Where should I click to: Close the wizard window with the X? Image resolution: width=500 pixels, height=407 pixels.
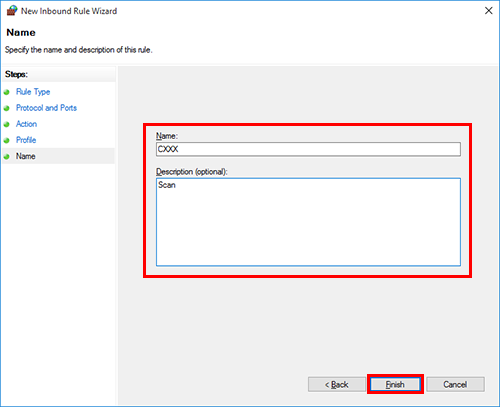[x=489, y=11]
